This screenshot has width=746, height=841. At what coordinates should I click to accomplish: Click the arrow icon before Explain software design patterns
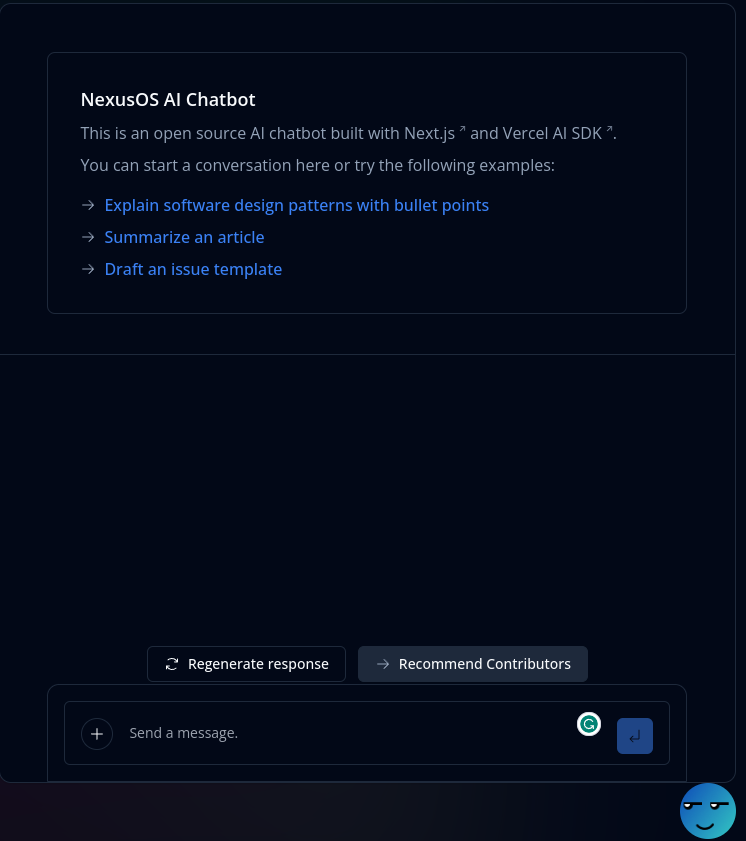point(89,205)
